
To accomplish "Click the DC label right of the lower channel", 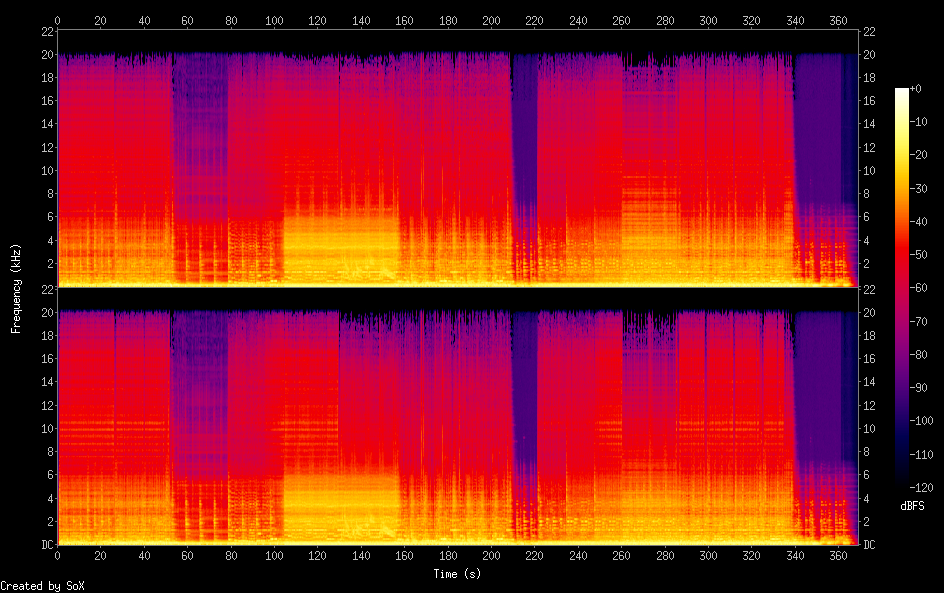I will (x=869, y=545).
